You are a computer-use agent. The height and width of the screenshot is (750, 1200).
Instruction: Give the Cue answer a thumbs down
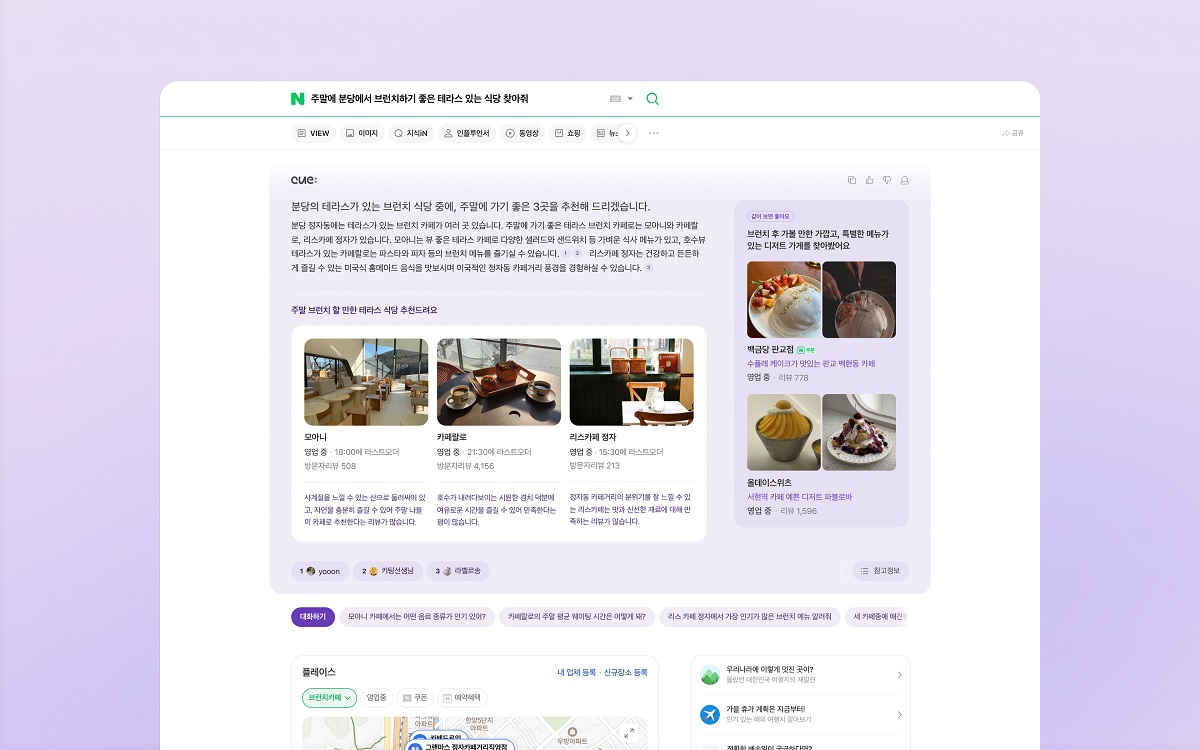click(x=887, y=180)
